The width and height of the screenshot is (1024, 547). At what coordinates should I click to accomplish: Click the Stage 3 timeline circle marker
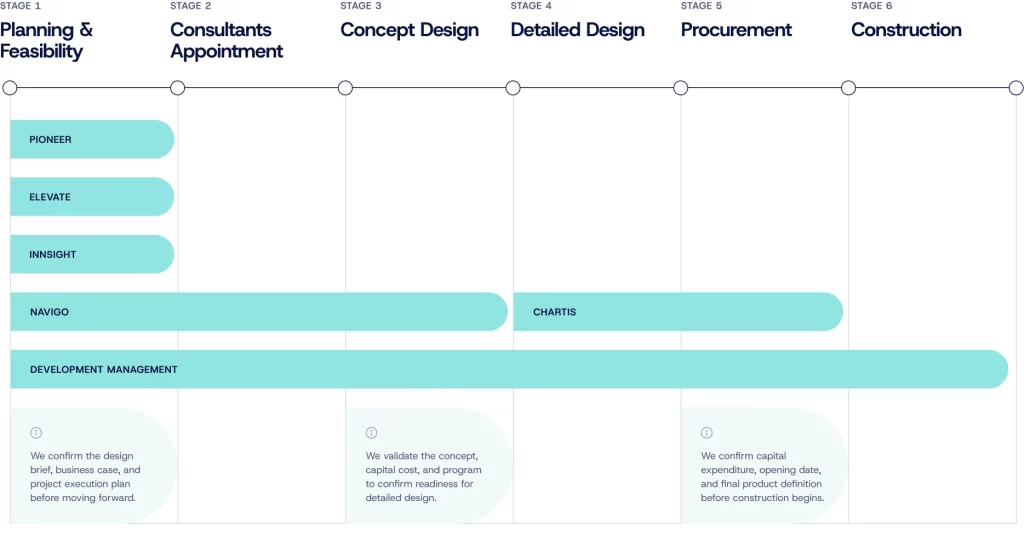point(345,88)
